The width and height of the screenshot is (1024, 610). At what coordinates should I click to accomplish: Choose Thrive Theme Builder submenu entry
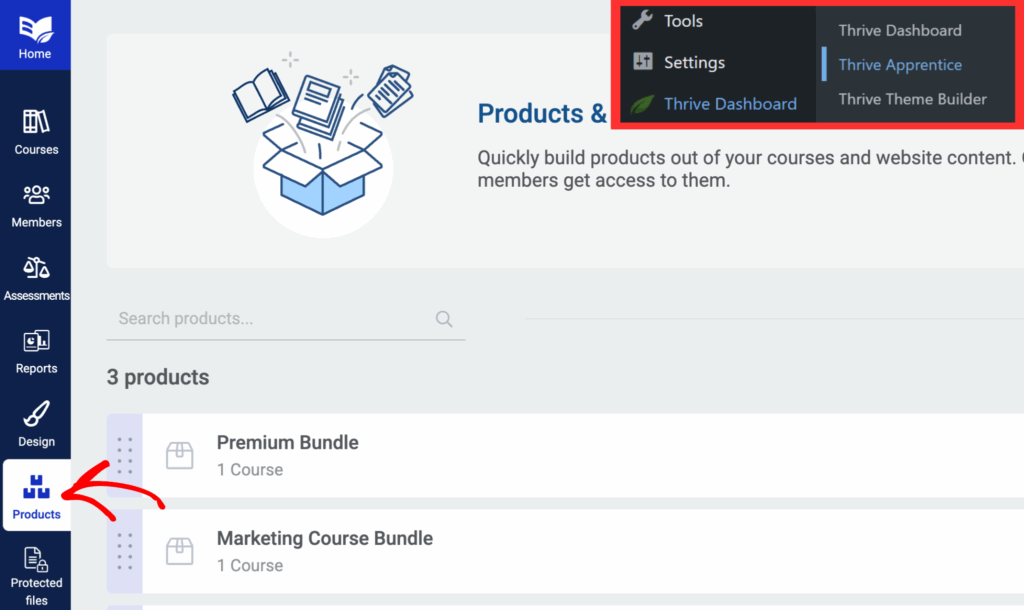(912, 99)
